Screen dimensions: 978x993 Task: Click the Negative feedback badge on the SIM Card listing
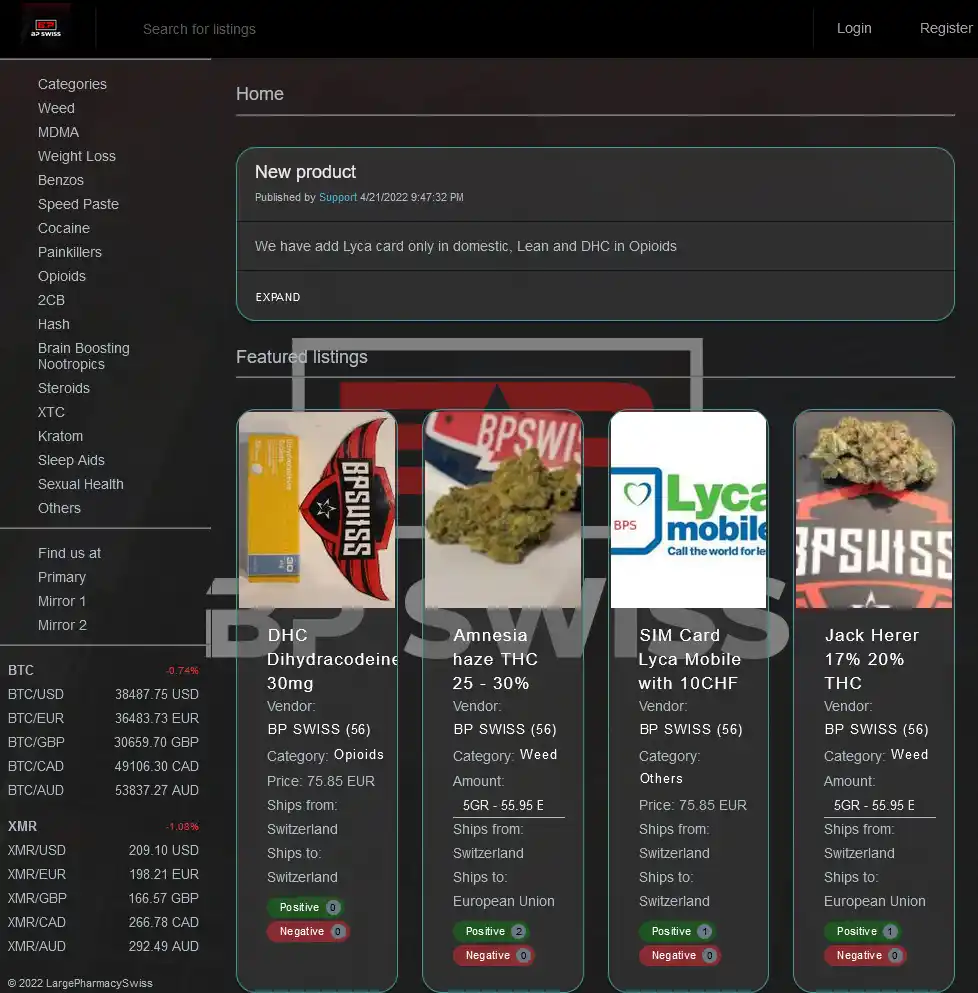point(679,955)
